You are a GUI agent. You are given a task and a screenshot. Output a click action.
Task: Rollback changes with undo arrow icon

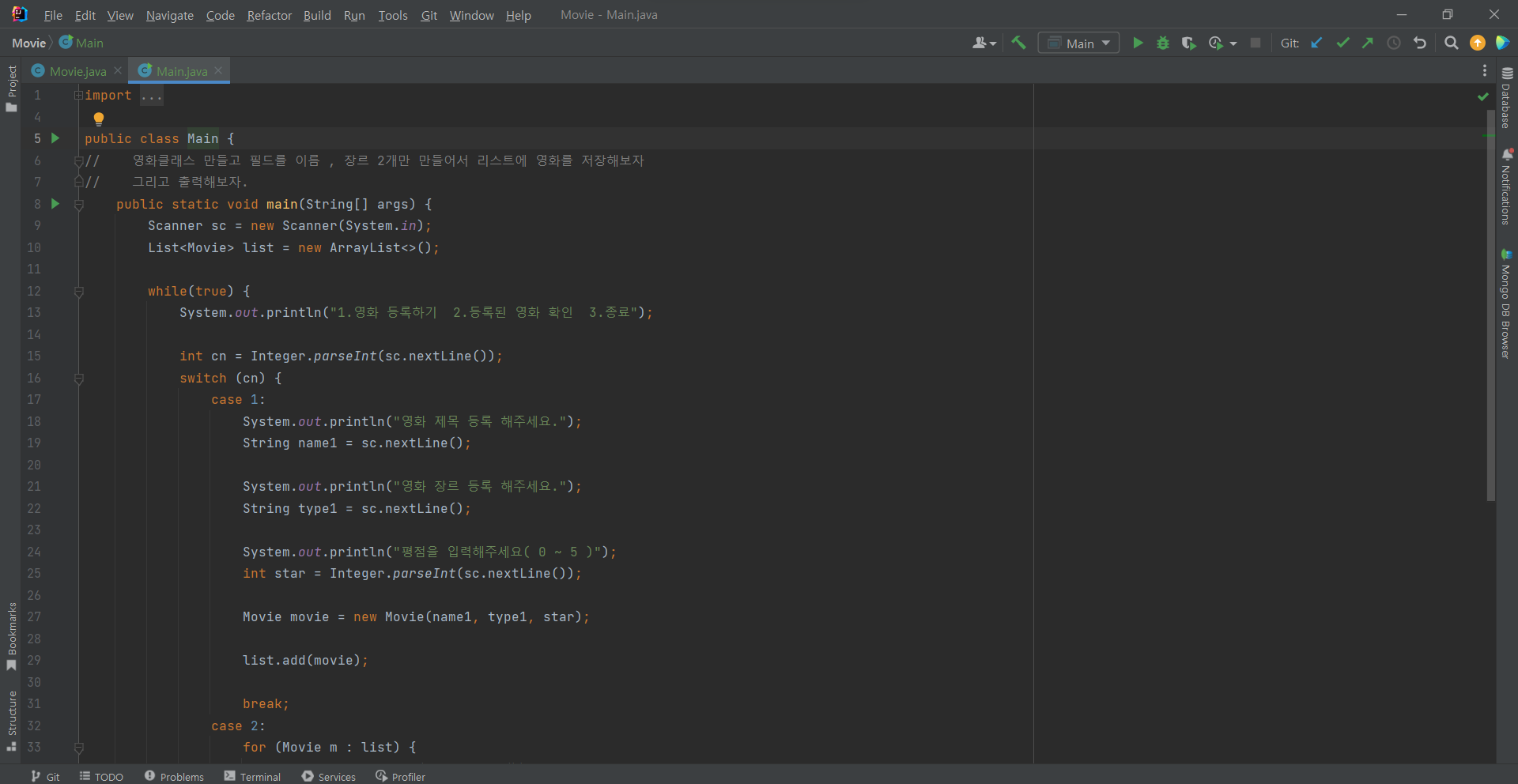pyautogui.click(x=1420, y=43)
